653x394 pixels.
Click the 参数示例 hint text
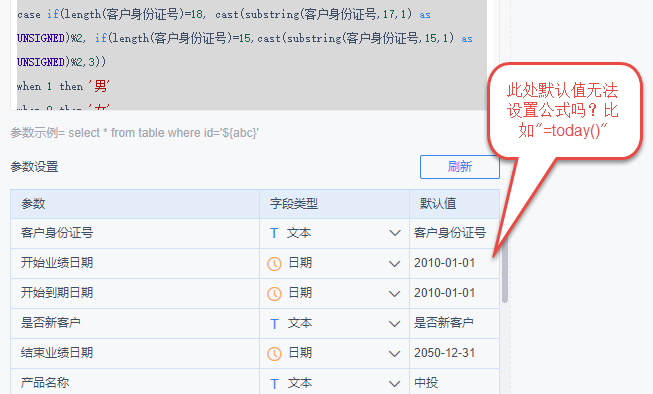click(135, 133)
